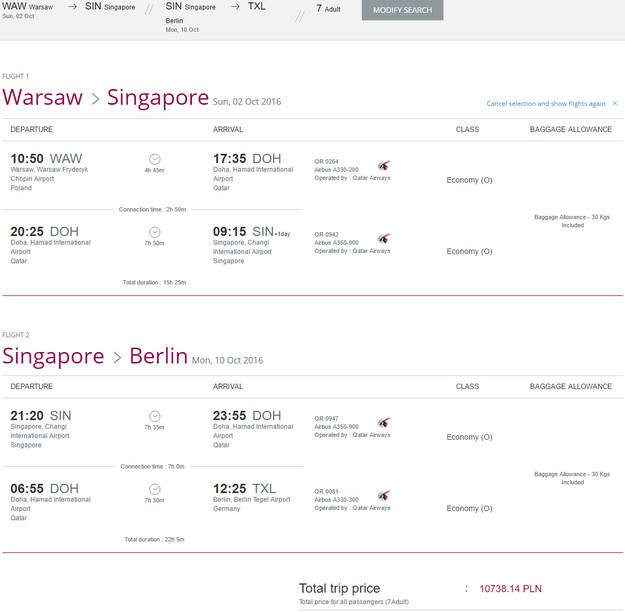625x612 pixels.
Task: Click aircraft type Airbus A330-200
Action: 336,170
